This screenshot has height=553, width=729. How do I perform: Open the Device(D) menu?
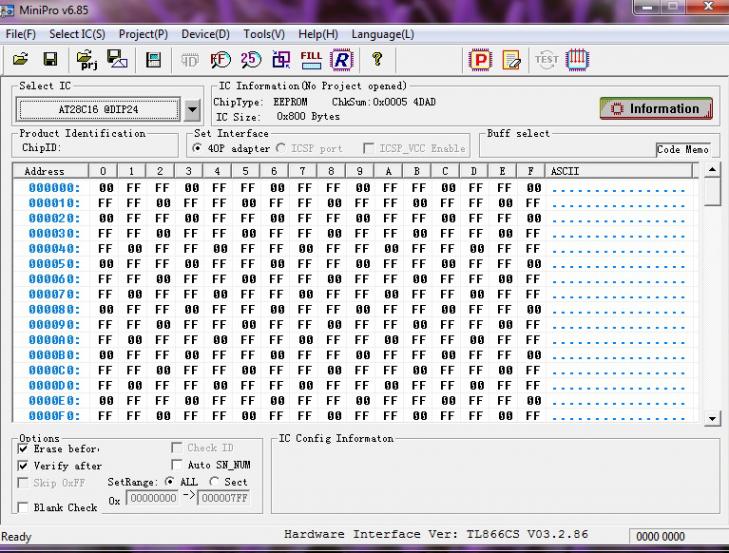coord(205,34)
